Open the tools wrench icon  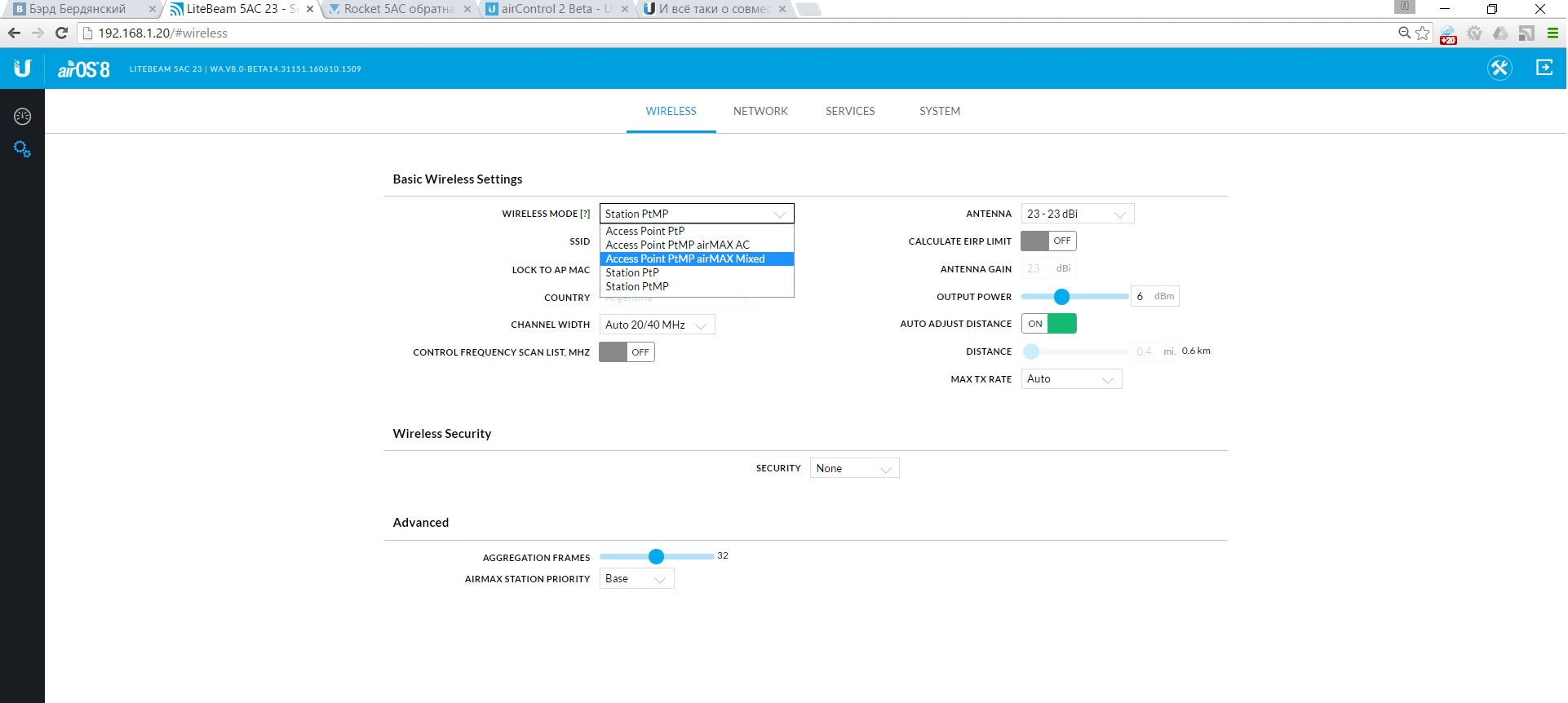pyautogui.click(x=1499, y=69)
